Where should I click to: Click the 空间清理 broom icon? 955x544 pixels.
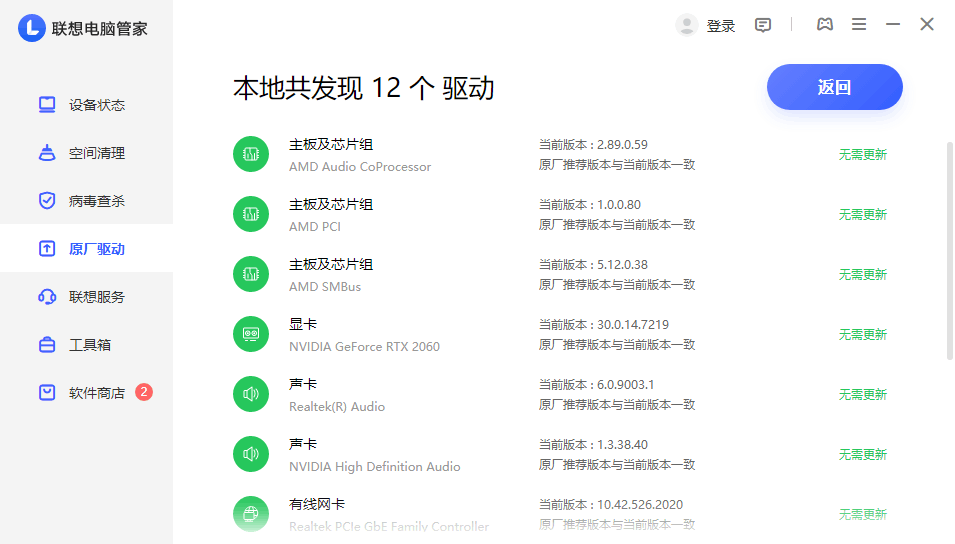(x=47, y=153)
